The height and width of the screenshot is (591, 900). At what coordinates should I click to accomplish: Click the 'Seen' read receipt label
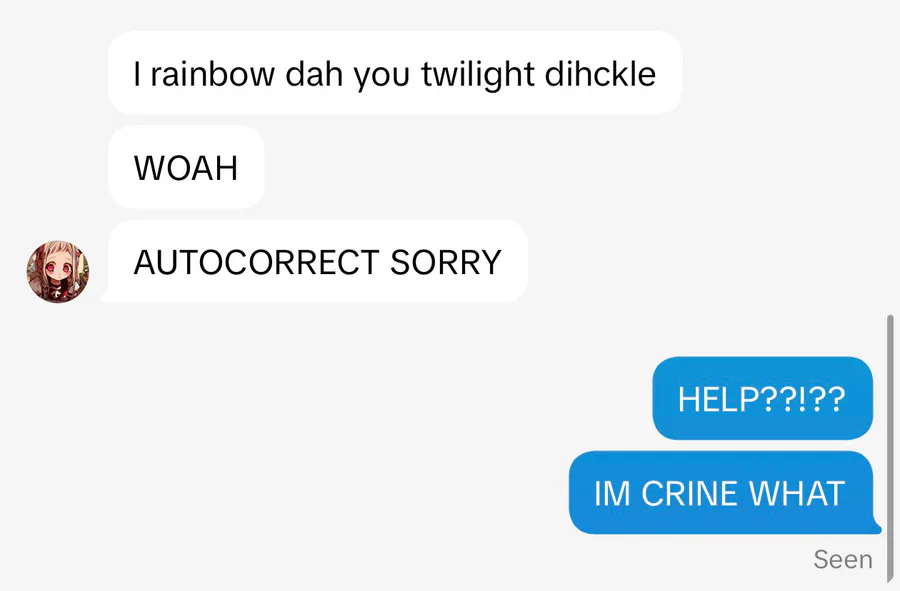[x=843, y=559]
